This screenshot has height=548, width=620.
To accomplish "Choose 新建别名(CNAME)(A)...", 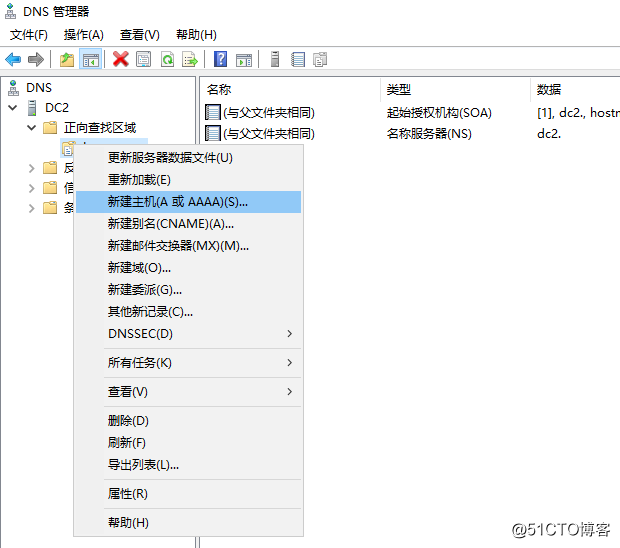I will pyautogui.click(x=189, y=224).
